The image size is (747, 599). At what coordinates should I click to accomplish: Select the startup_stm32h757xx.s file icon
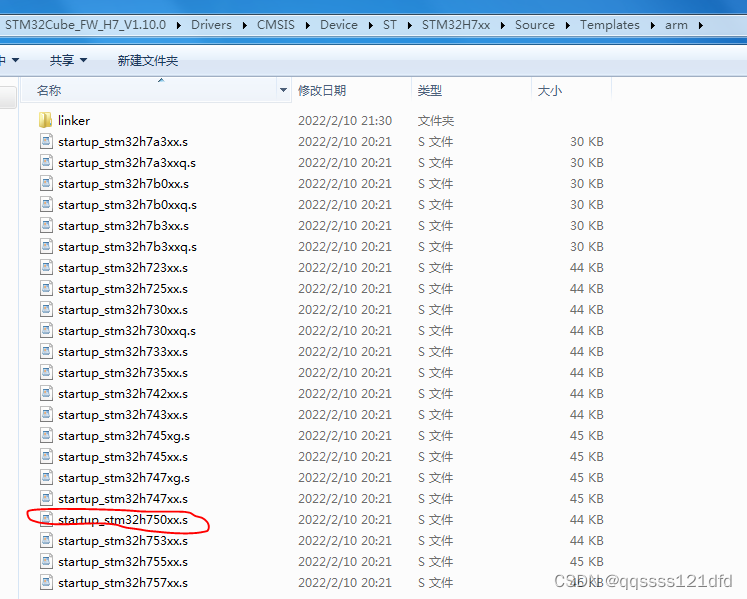pyautogui.click(x=46, y=582)
